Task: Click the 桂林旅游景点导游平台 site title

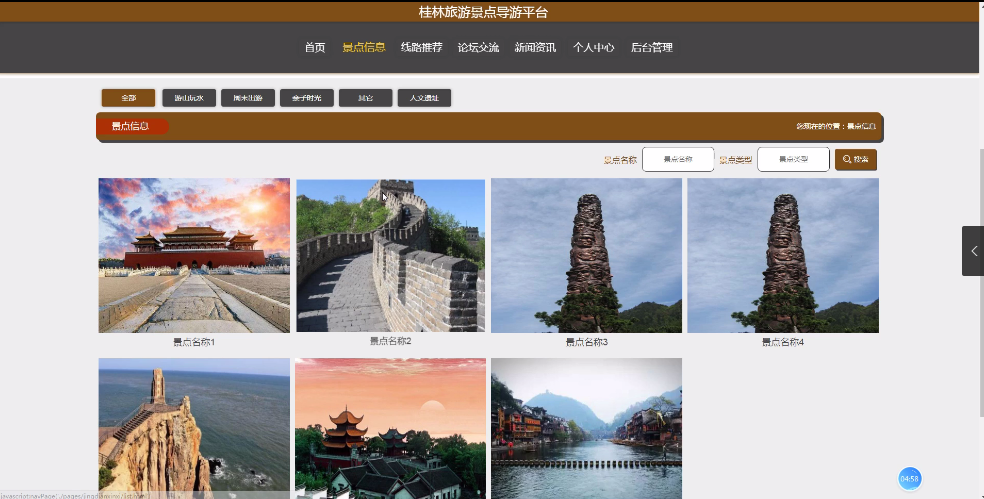Action: 483,13
